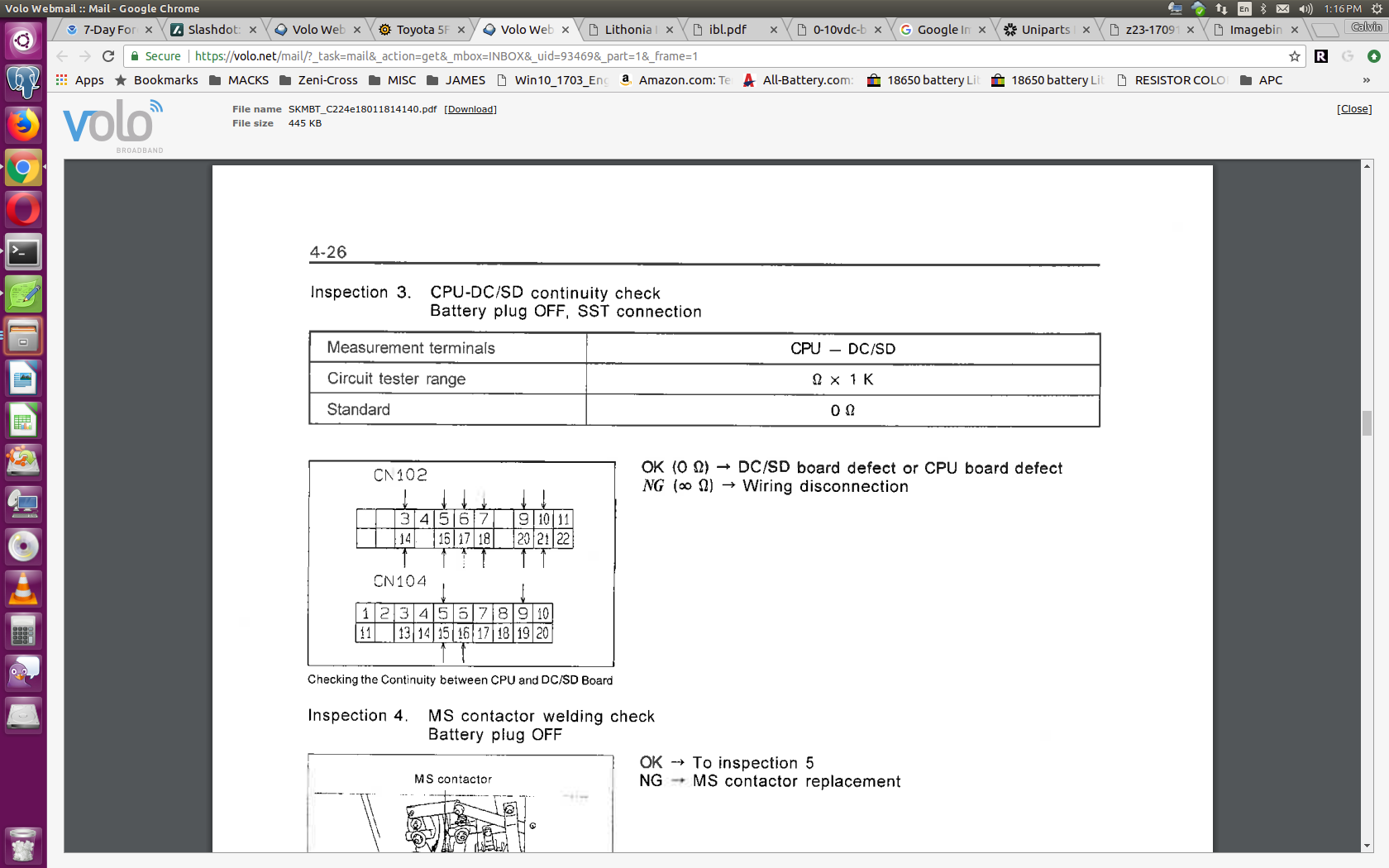Open the clock showing 1:16 PM
Viewport: 1389px width, 868px height.
point(1343,8)
